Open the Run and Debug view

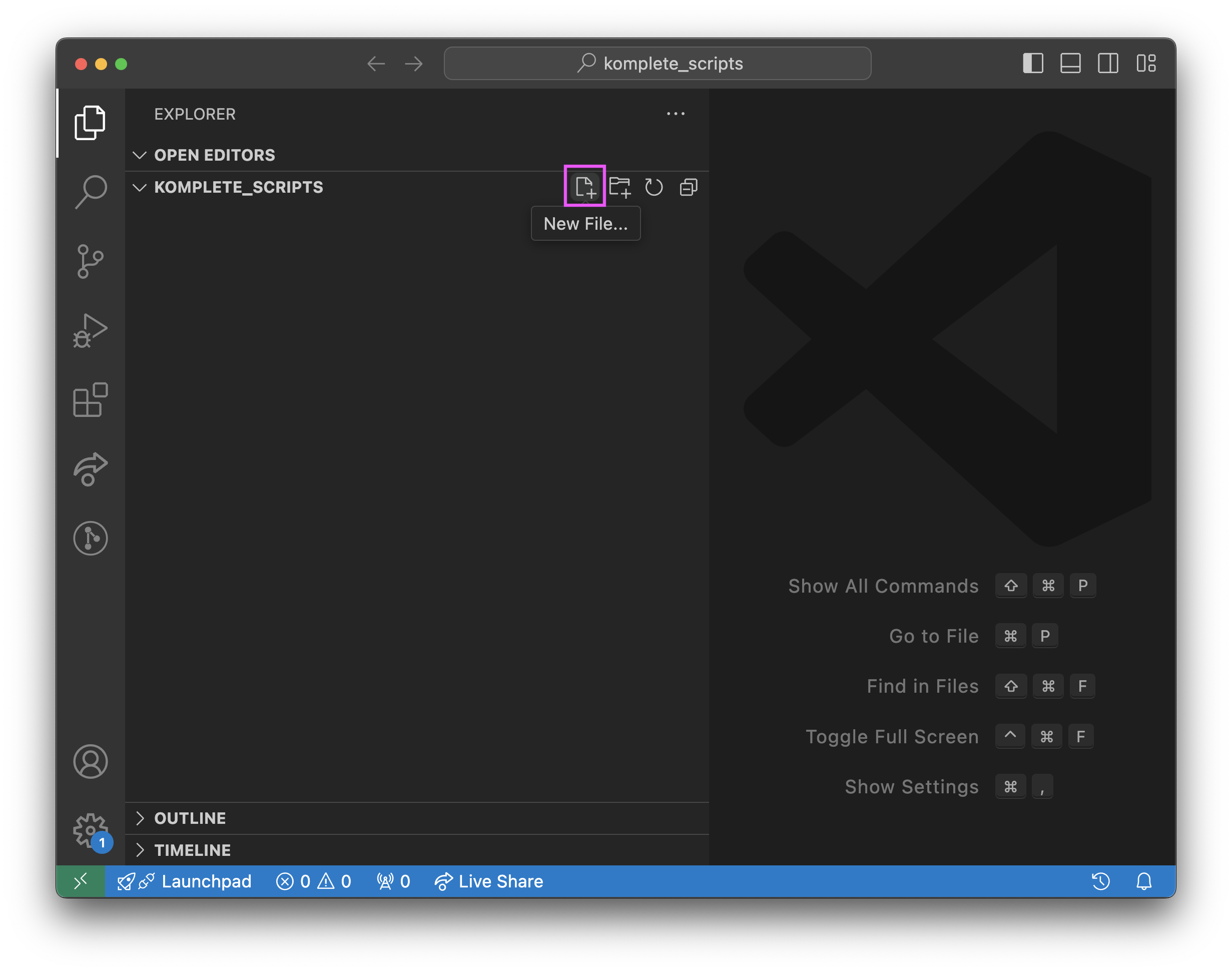90,331
